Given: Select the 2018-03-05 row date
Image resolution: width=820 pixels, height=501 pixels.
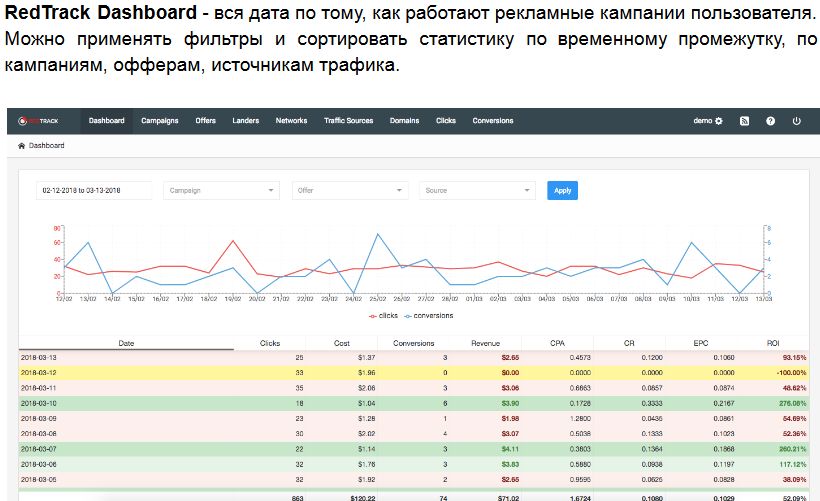Looking at the screenshot, I should (x=39, y=480).
